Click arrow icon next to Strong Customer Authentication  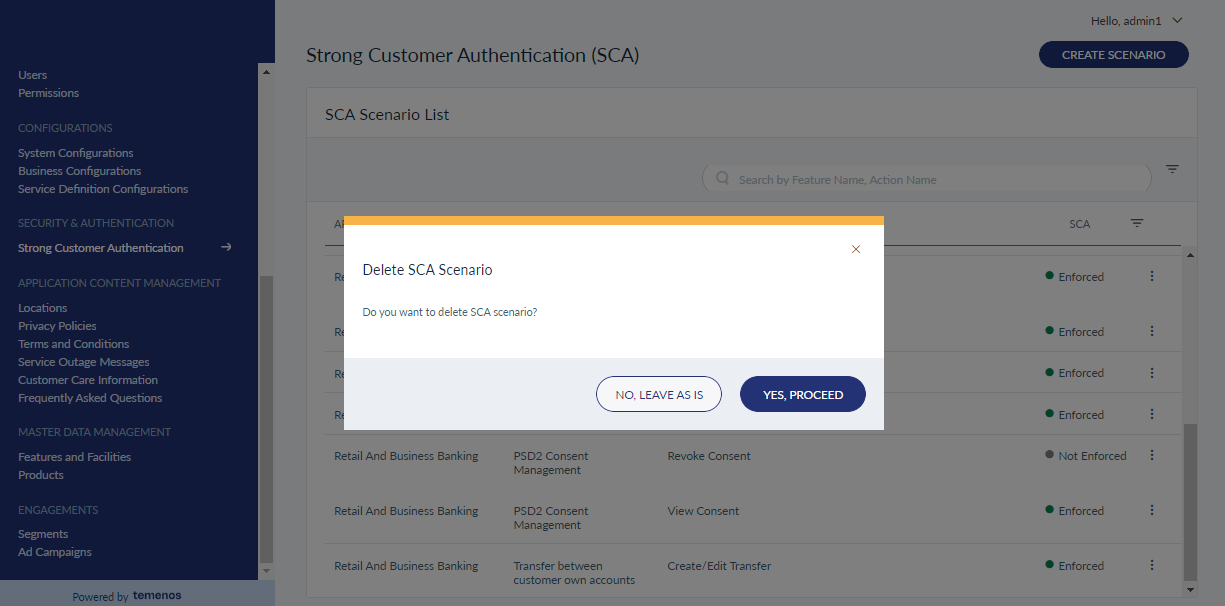pos(227,247)
